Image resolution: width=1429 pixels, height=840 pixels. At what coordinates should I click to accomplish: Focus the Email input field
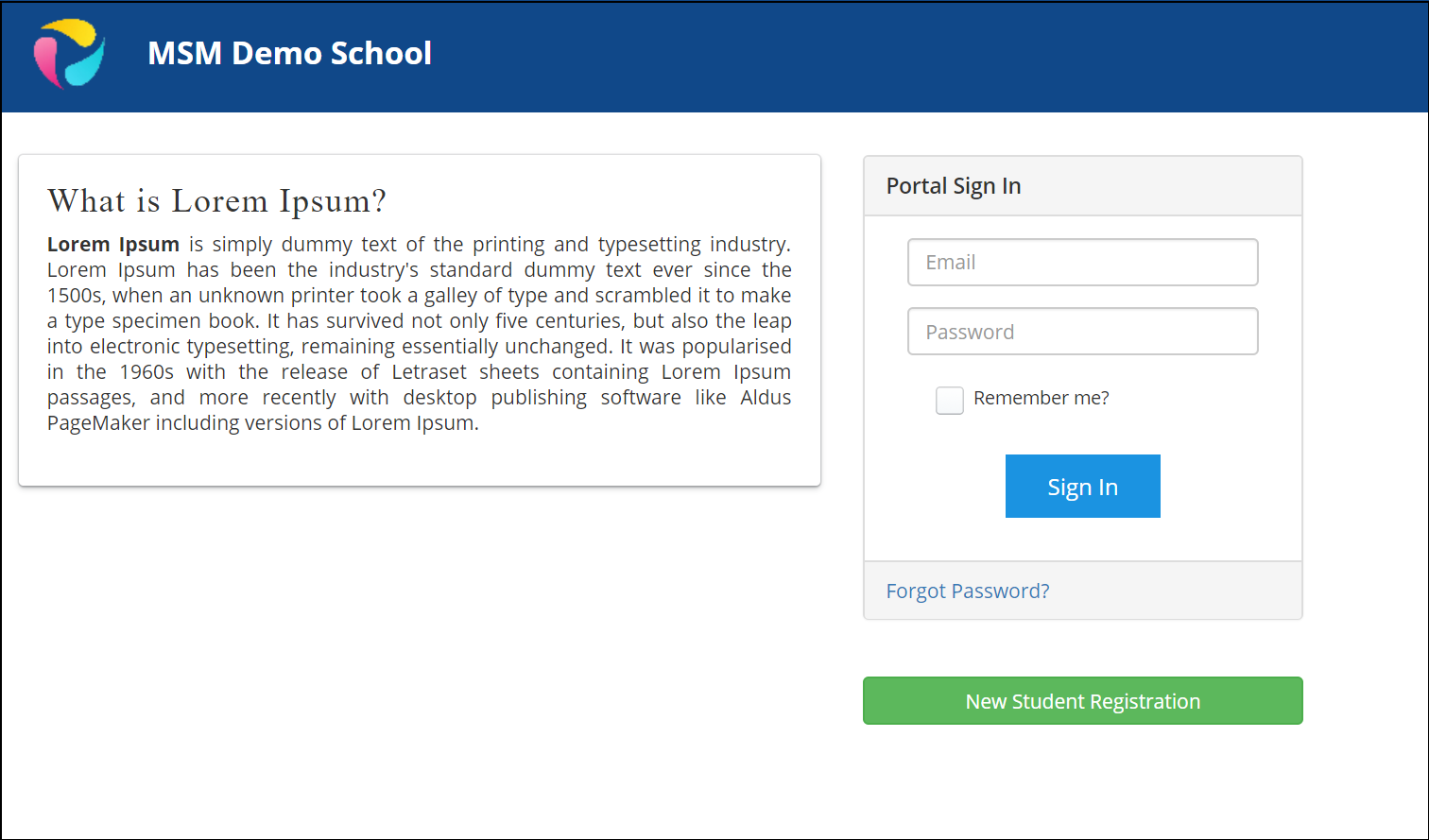(x=1082, y=262)
